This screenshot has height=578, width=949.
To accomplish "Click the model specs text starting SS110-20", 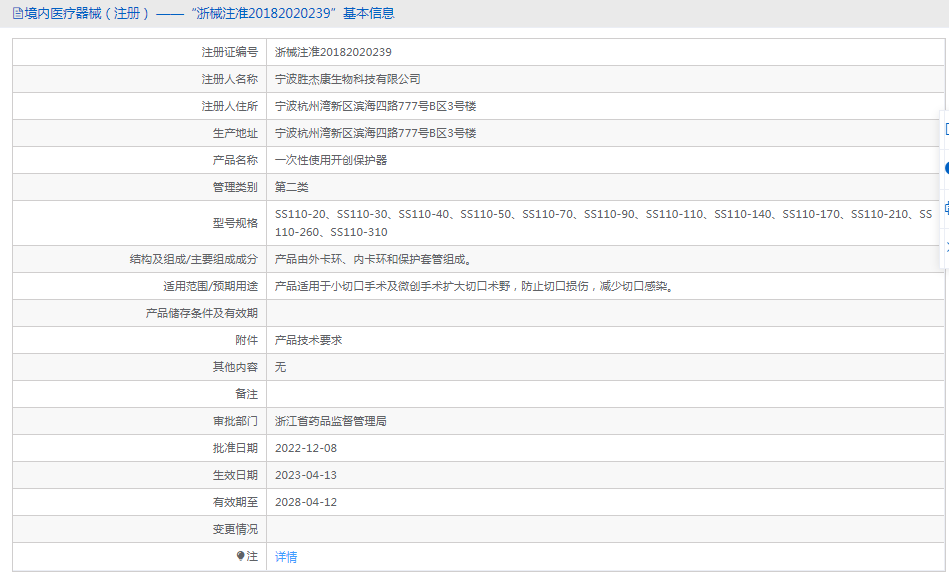I will click(603, 223).
